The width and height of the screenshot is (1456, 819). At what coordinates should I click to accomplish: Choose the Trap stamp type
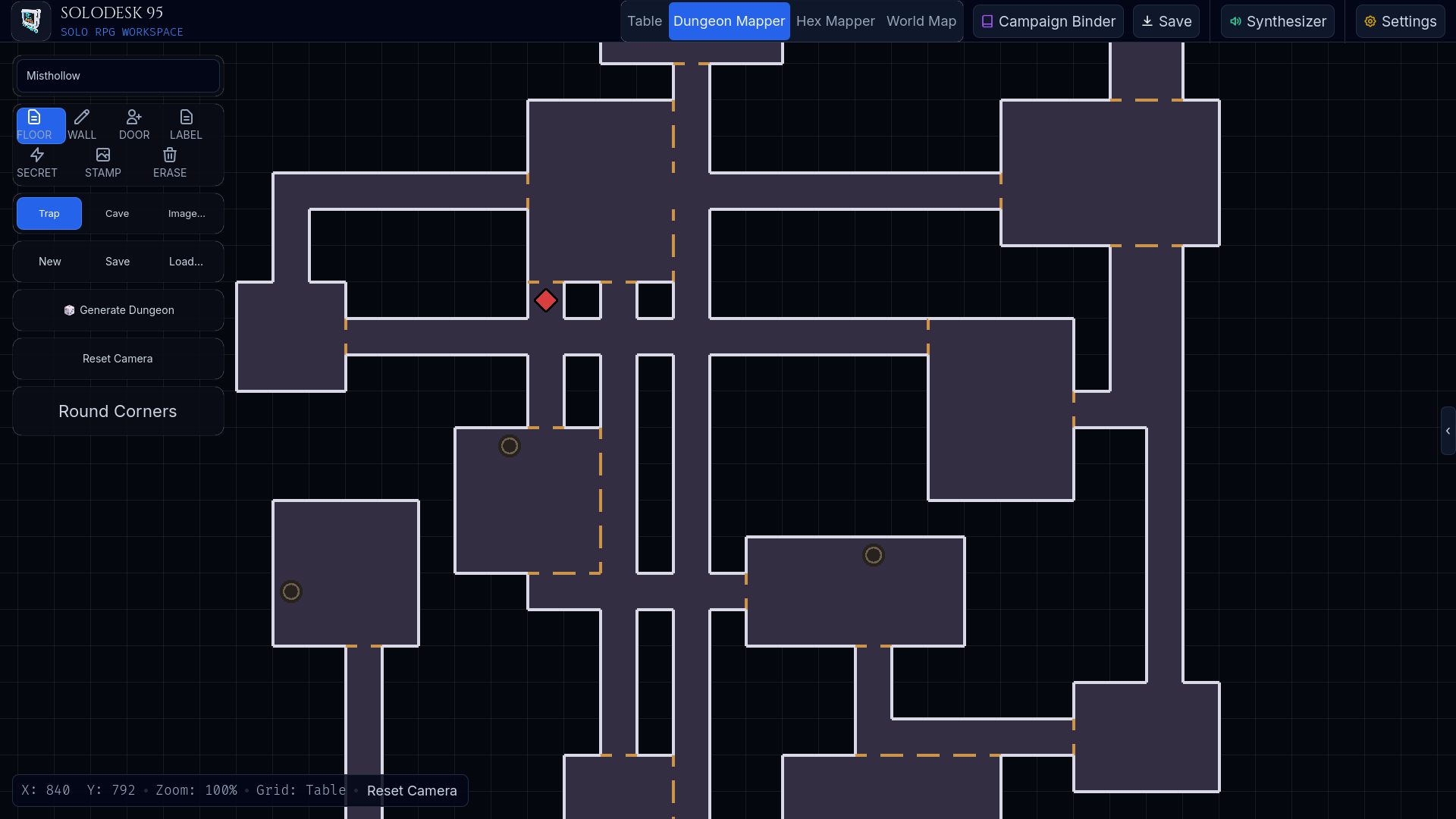(x=49, y=213)
